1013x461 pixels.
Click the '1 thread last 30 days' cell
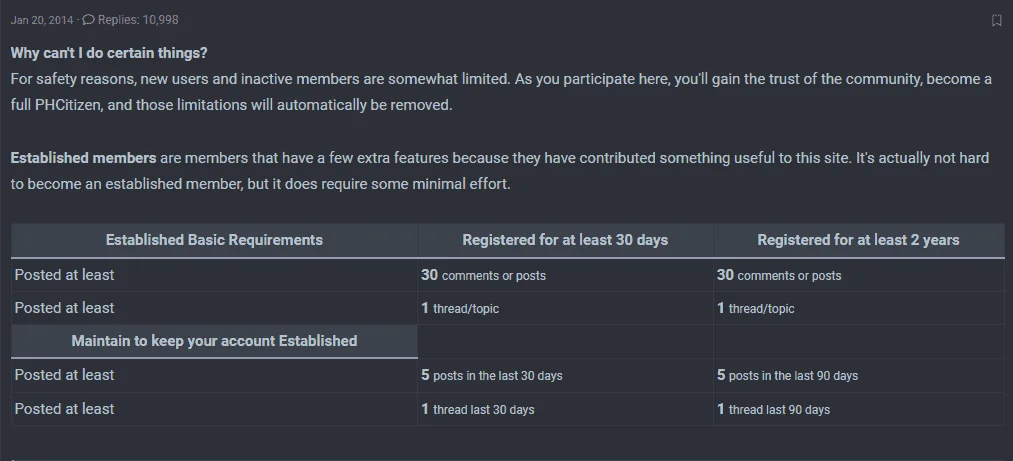click(477, 409)
